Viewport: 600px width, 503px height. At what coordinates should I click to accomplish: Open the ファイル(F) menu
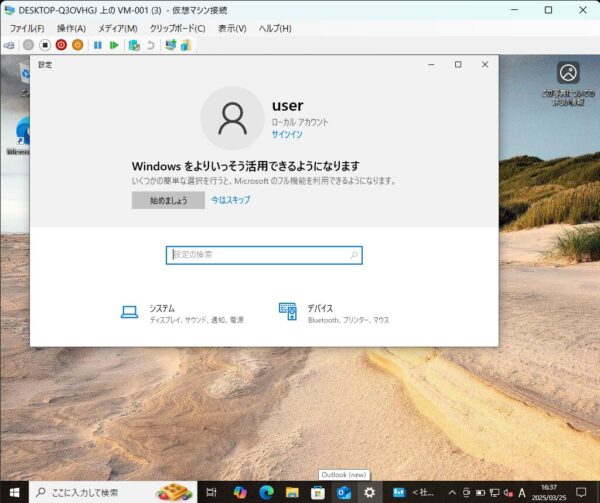(x=27, y=29)
